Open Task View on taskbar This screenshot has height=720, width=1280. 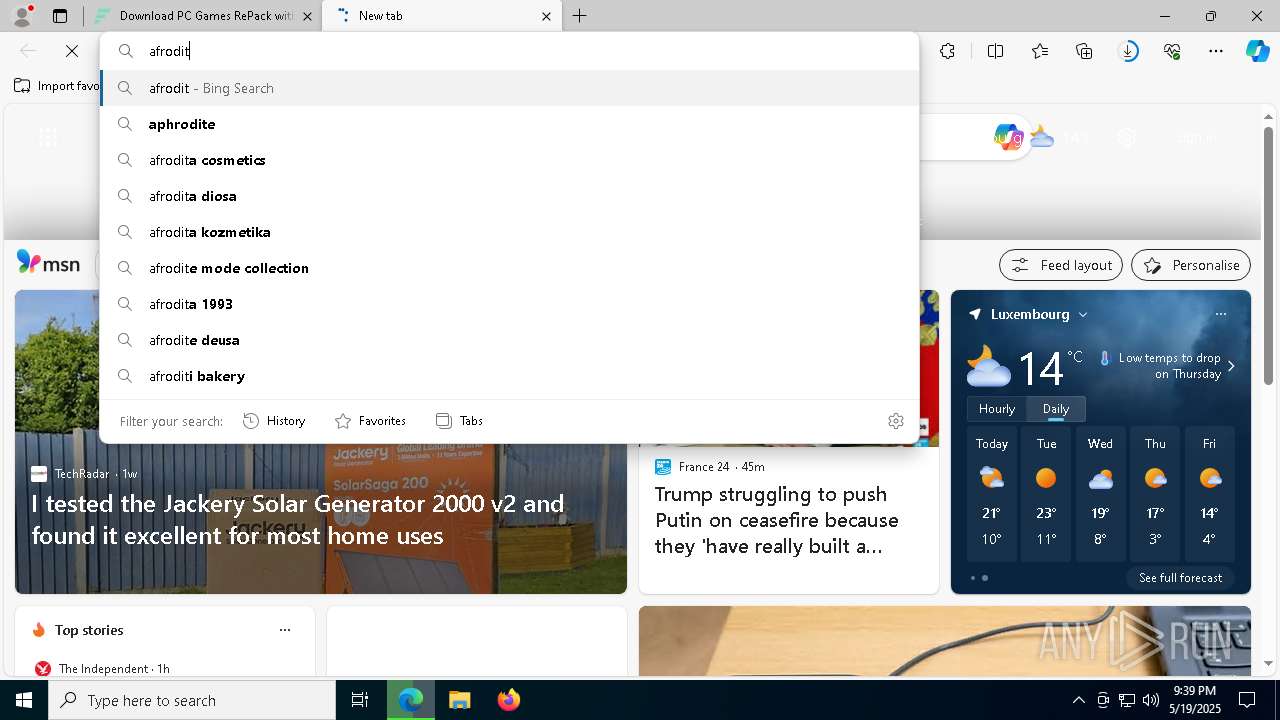pyautogui.click(x=360, y=700)
